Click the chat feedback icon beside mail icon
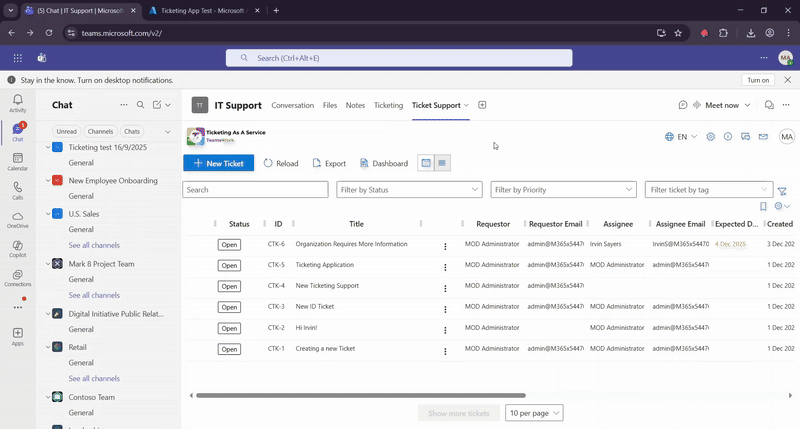Screen dimensions: 800x429 [x=745, y=137]
